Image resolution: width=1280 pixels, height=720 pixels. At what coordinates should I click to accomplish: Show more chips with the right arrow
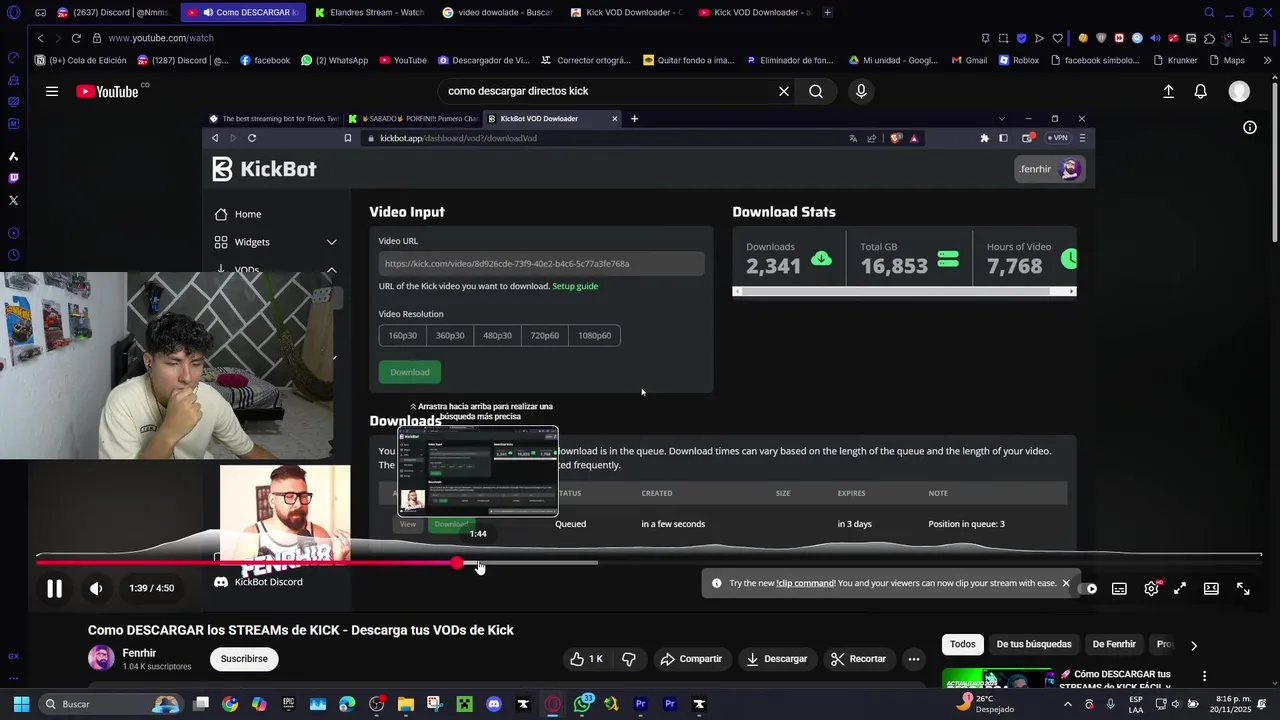pyautogui.click(x=1193, y=645)
